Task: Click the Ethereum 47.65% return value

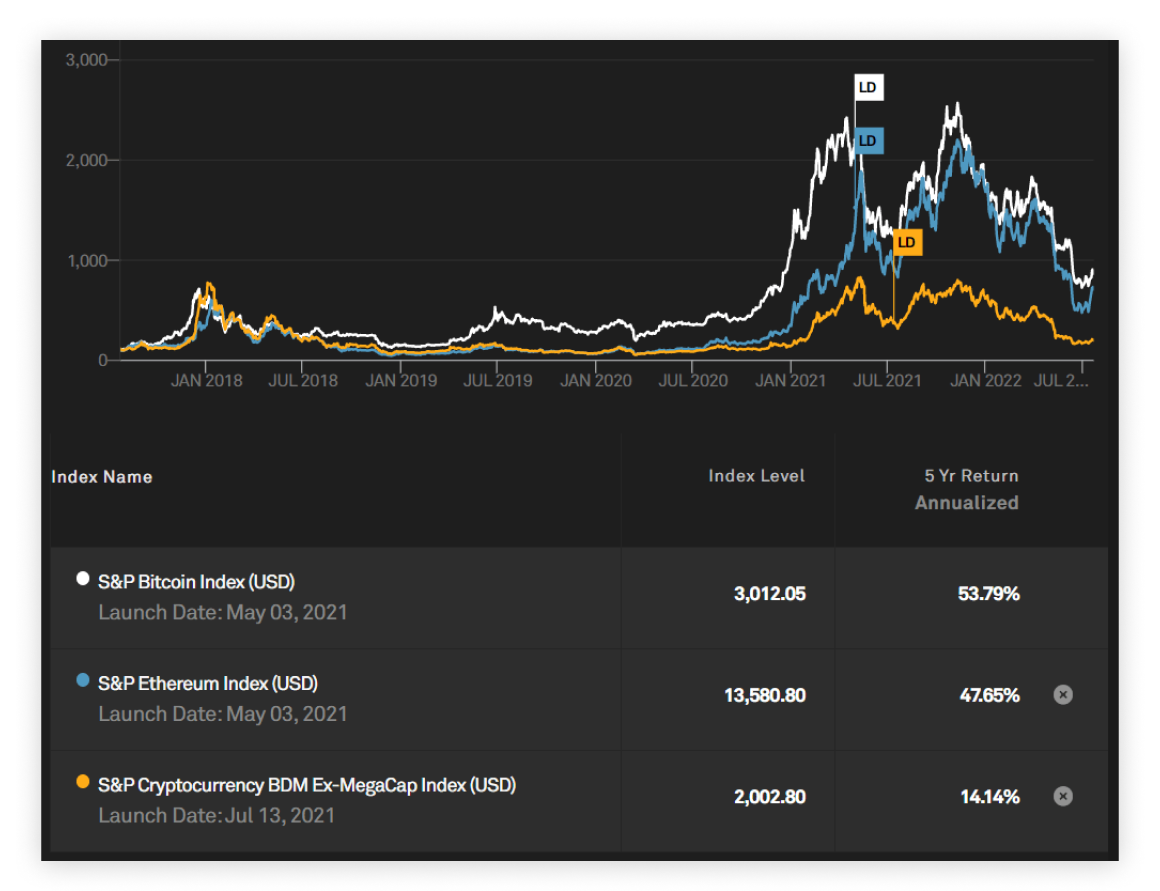Action: (x=988, y=695)
